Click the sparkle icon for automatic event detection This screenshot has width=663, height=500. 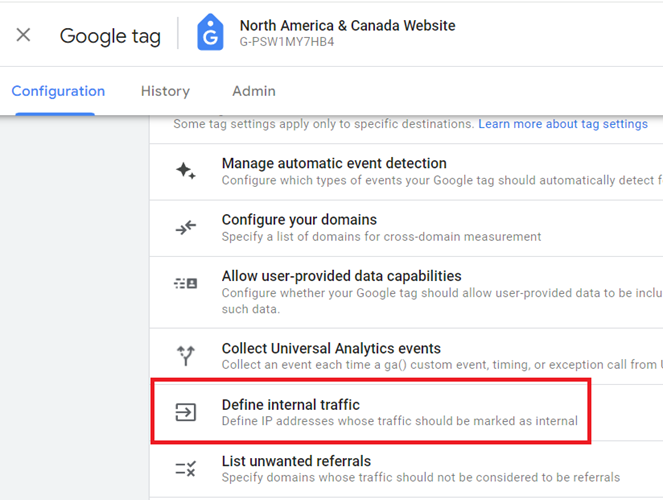(186, 171)
